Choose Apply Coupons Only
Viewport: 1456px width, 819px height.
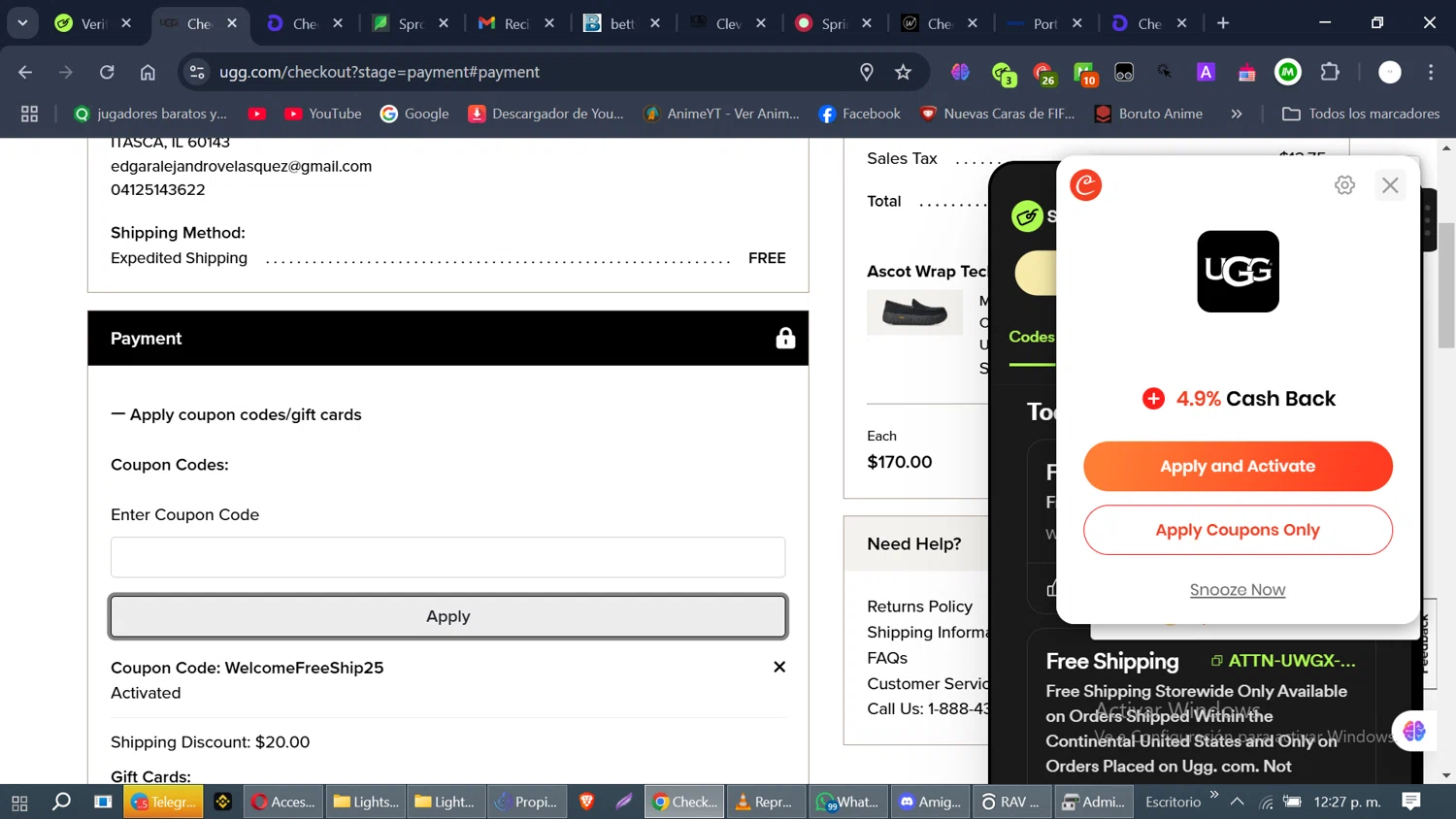coord(1238,530)
